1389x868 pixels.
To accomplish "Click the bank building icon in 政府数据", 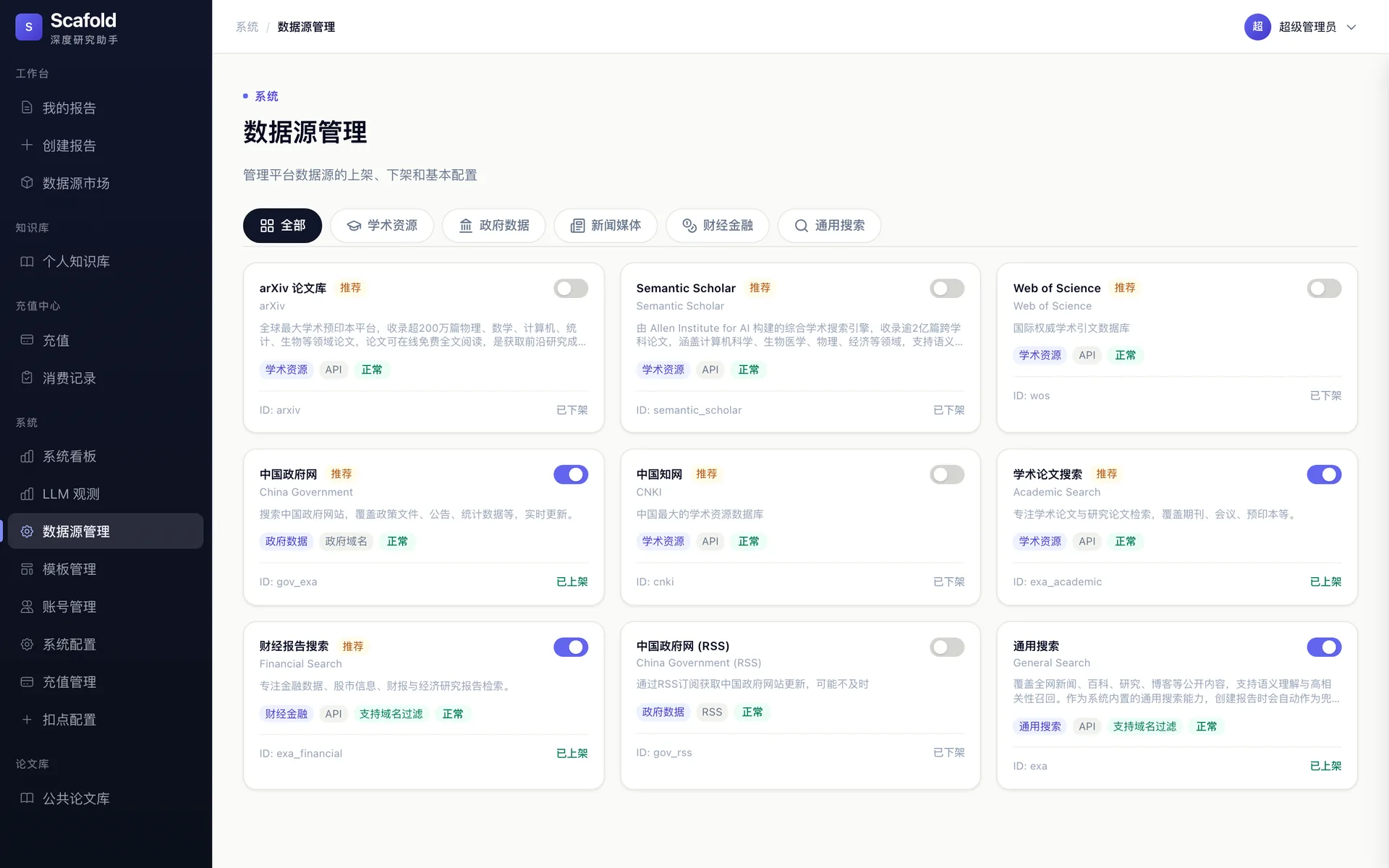I will pos(466,226).
